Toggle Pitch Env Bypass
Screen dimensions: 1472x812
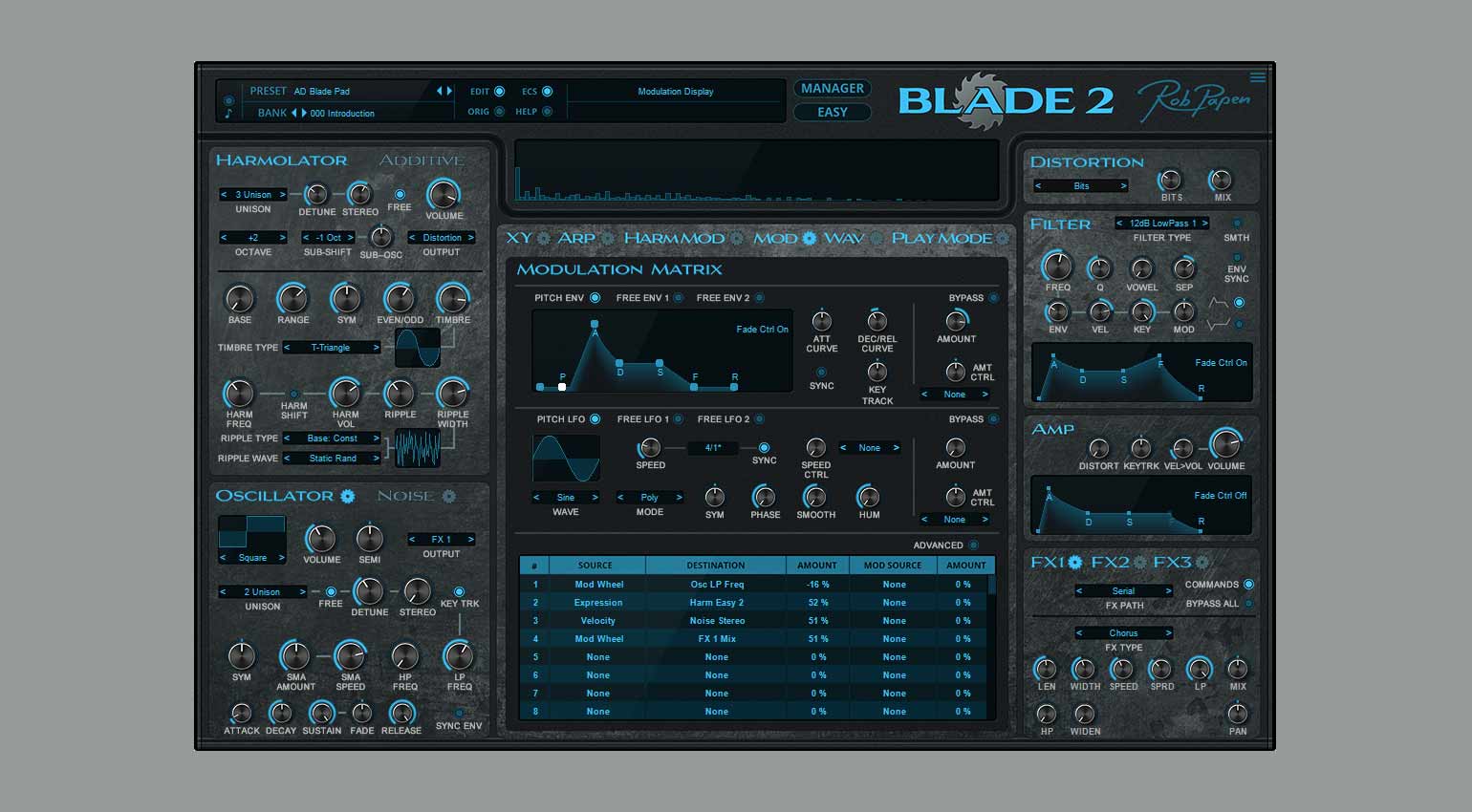(994, 298)
